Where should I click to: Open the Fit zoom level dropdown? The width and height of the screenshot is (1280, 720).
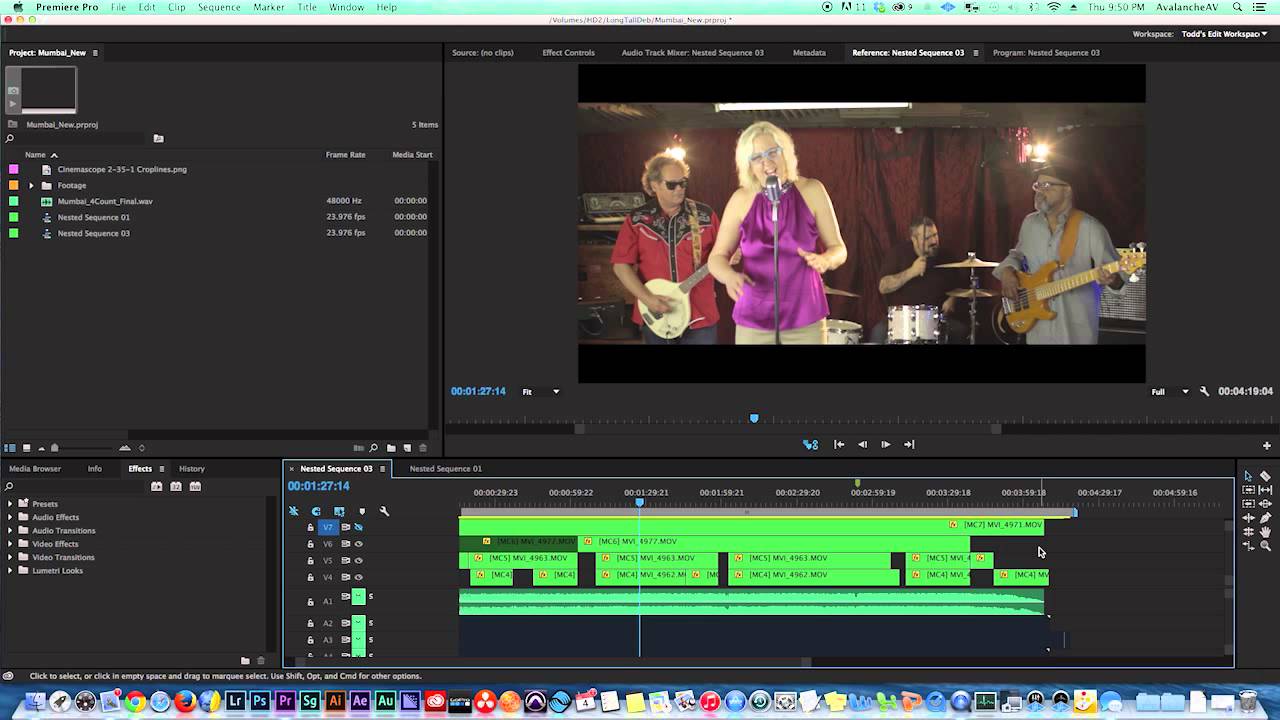click(541, 392)
